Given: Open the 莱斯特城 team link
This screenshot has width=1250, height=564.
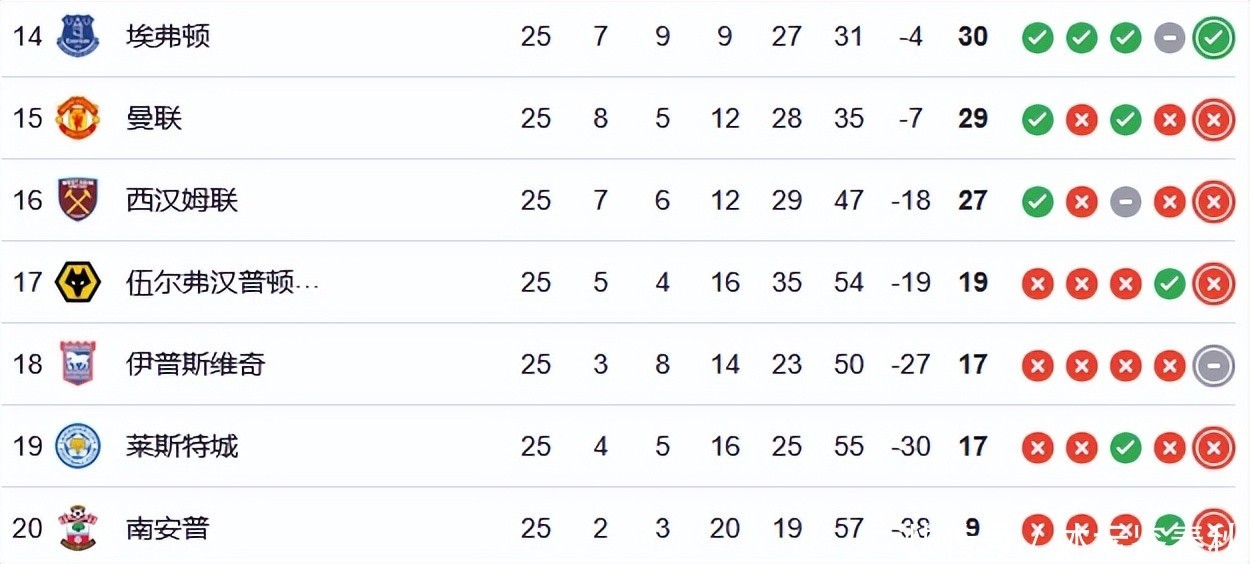Looking at the screenshot, I should point(182,447).
